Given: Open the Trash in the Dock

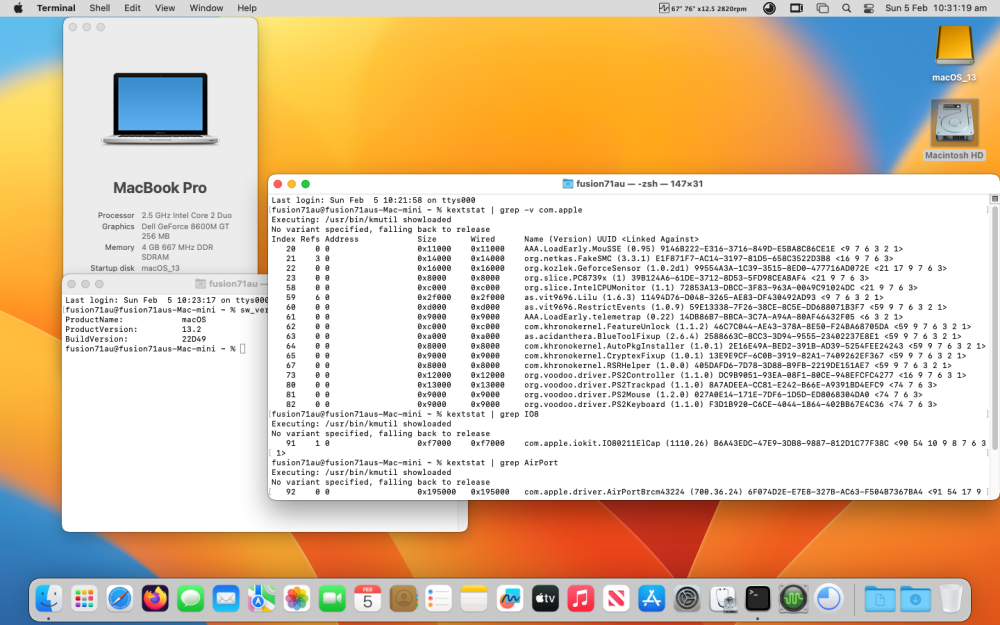Looking at the screenshot, I should coord(950,599).
